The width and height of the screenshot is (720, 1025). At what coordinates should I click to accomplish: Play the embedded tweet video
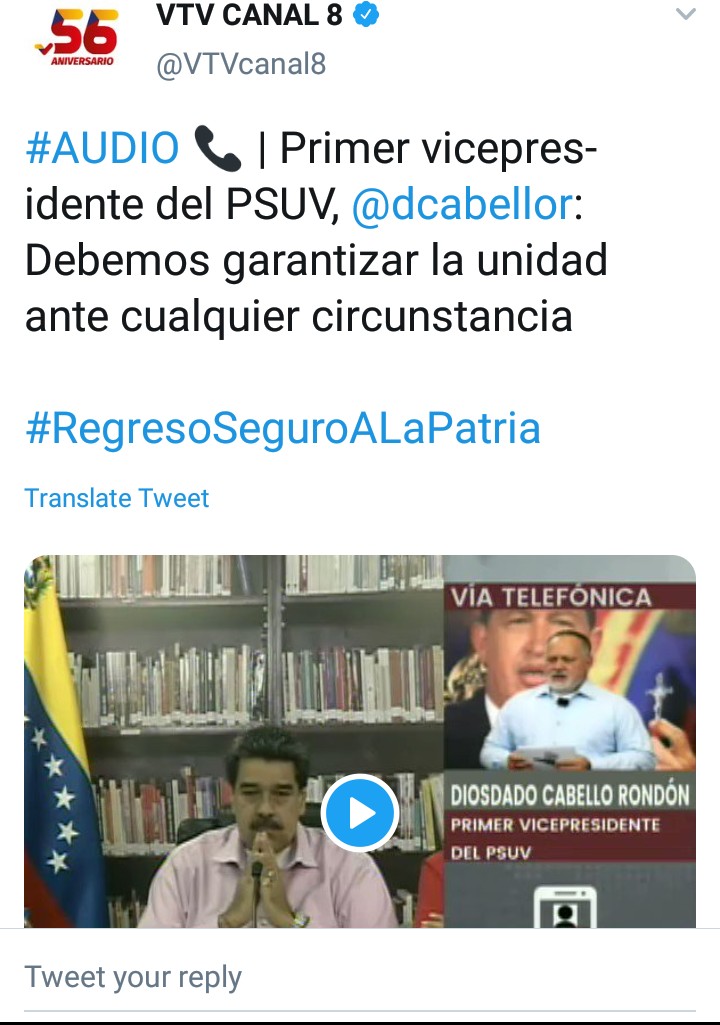360,813
